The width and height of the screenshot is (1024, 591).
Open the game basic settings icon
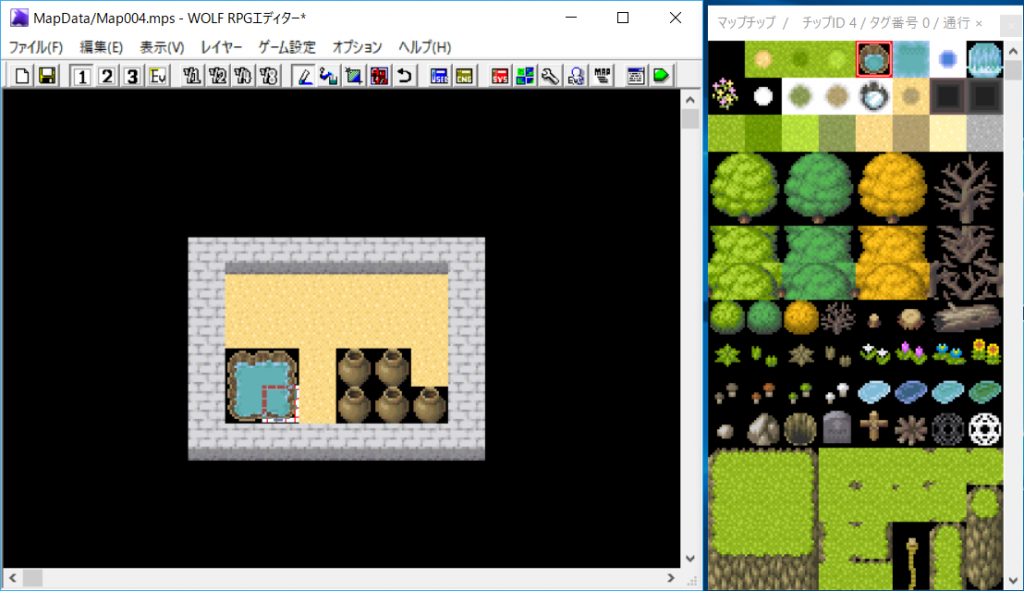coord(525,75)
